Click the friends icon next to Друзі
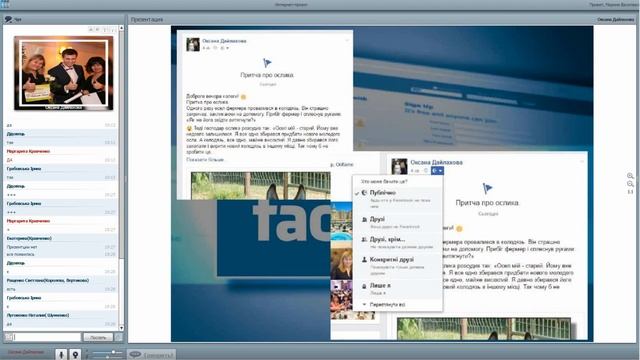 364,220
